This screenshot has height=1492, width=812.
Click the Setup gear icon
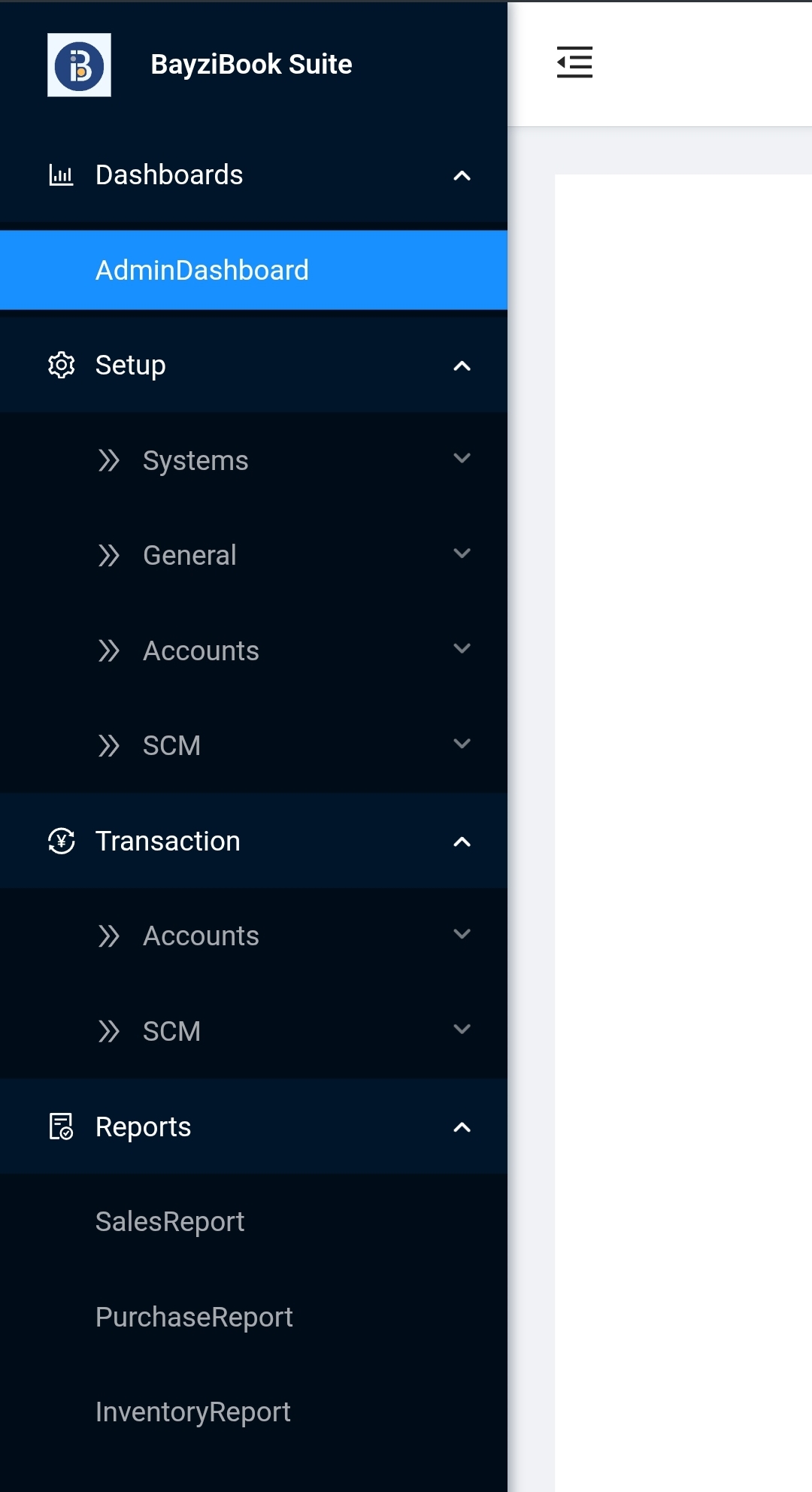(x=61, y=365)
